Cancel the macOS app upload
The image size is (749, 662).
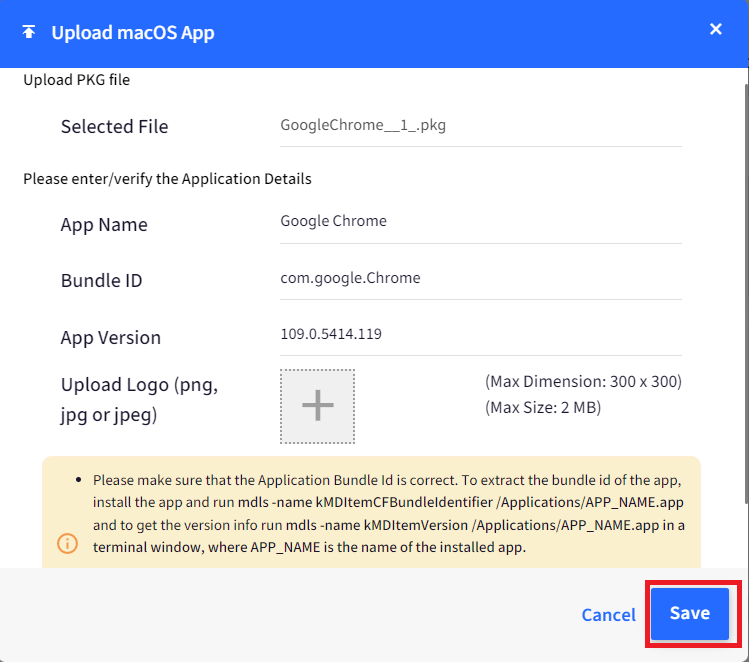pos(609,614)
